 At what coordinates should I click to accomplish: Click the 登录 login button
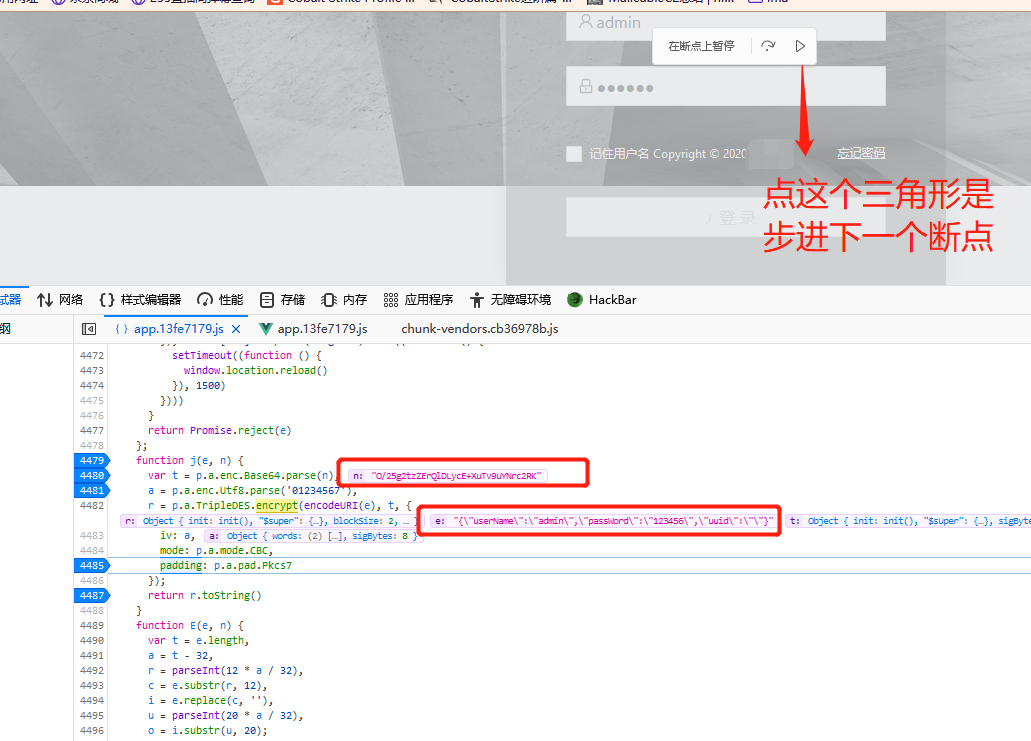[x=727, y=217]
